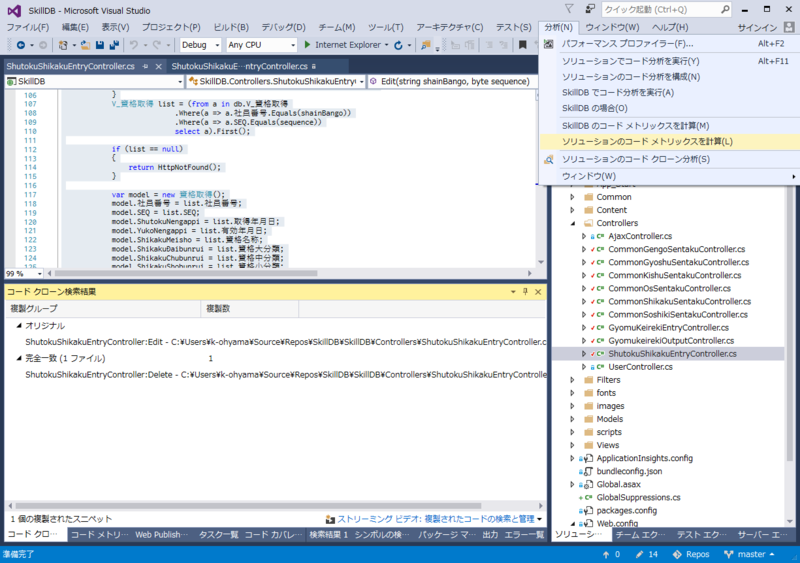This screenshot has width=800, height=563.
Task: Click the サインイン sign-in link
Action: [757, 28]
